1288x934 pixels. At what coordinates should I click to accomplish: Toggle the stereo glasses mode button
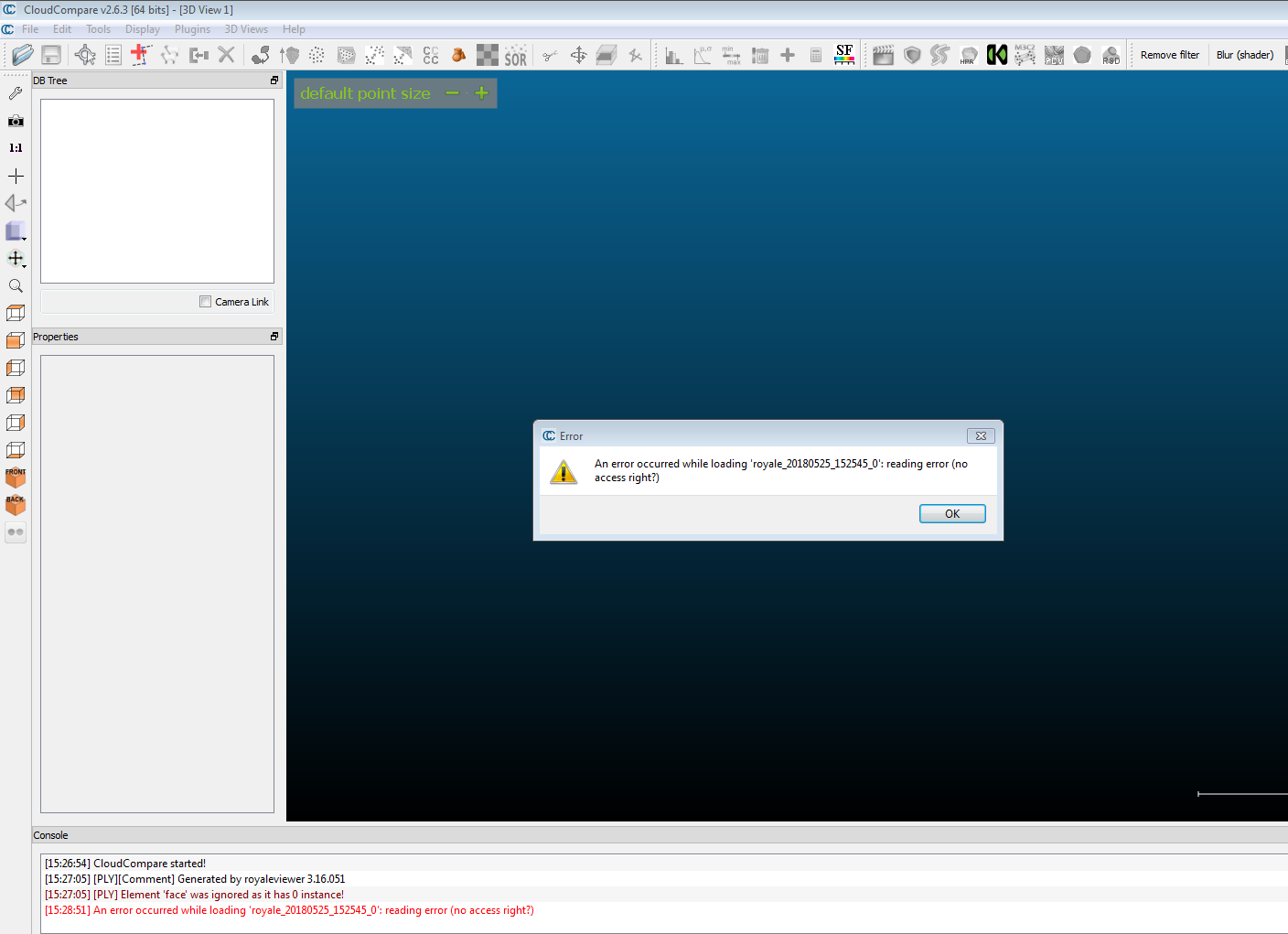(16, 532)
